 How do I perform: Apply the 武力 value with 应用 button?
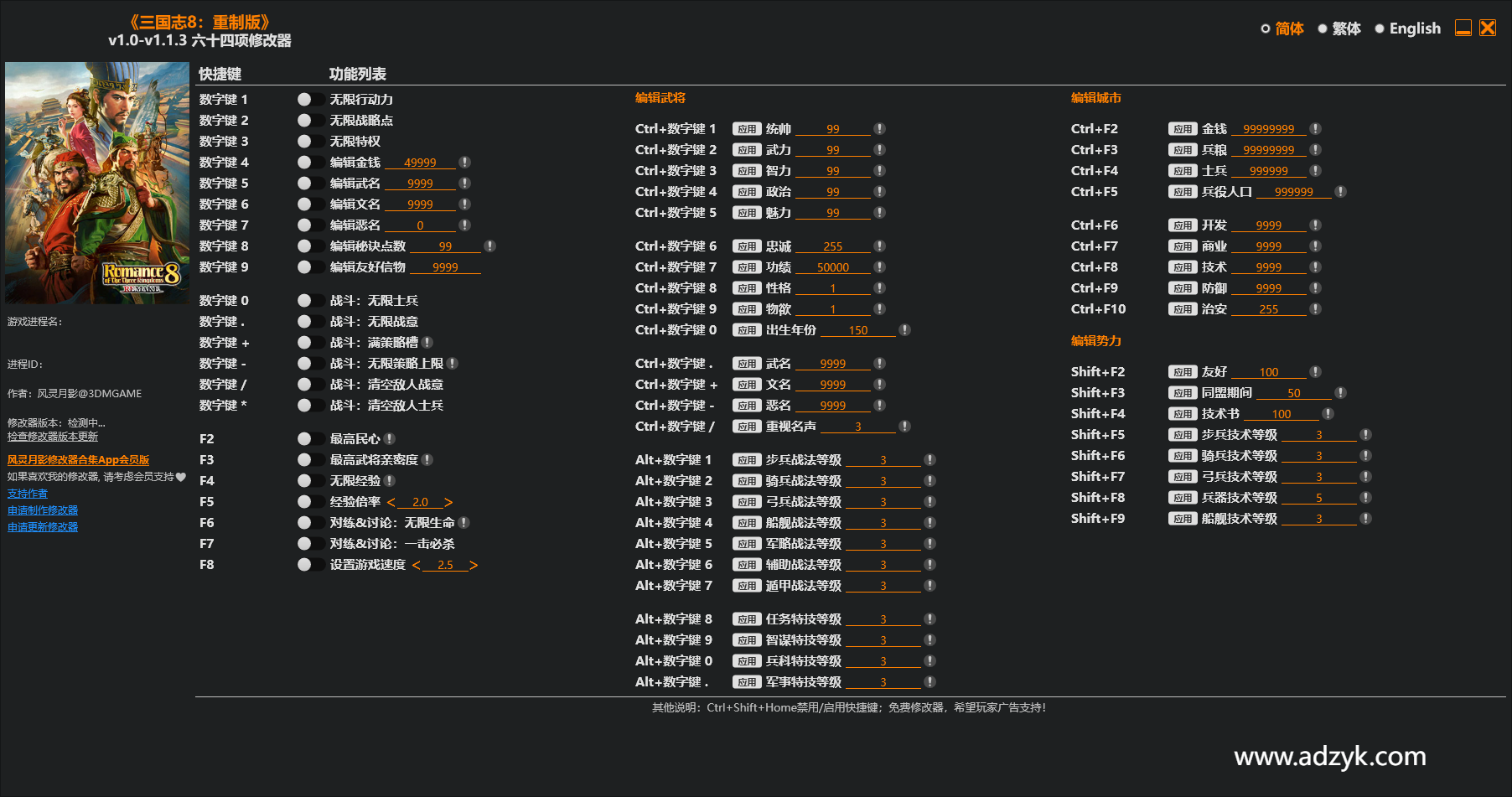click(x=746, y=150)
